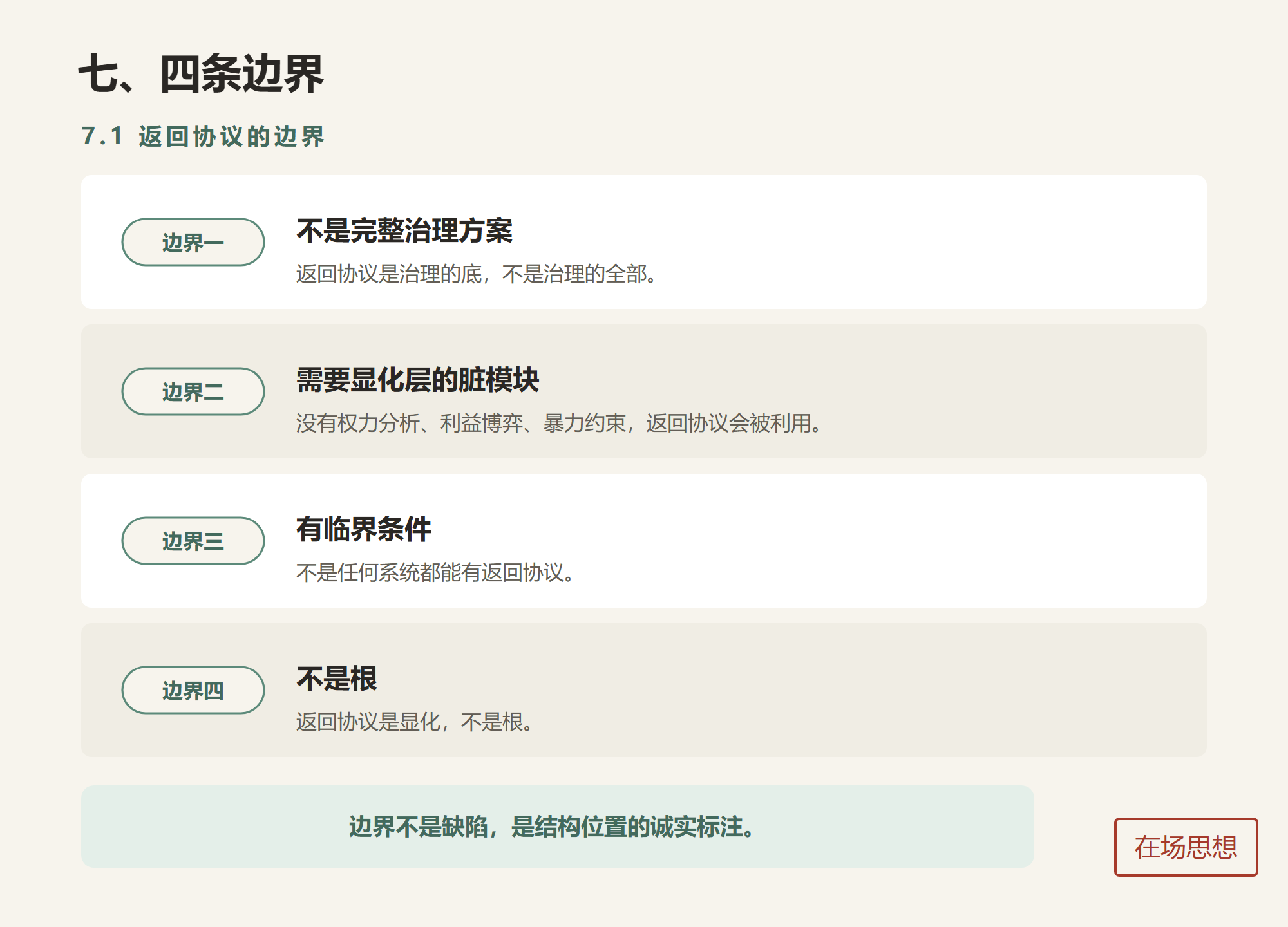This screenshot has height=927, width=1288.
Task: Click the text 返回协议是治理的底，不是治理的全部。
Action: coord(477,274)
